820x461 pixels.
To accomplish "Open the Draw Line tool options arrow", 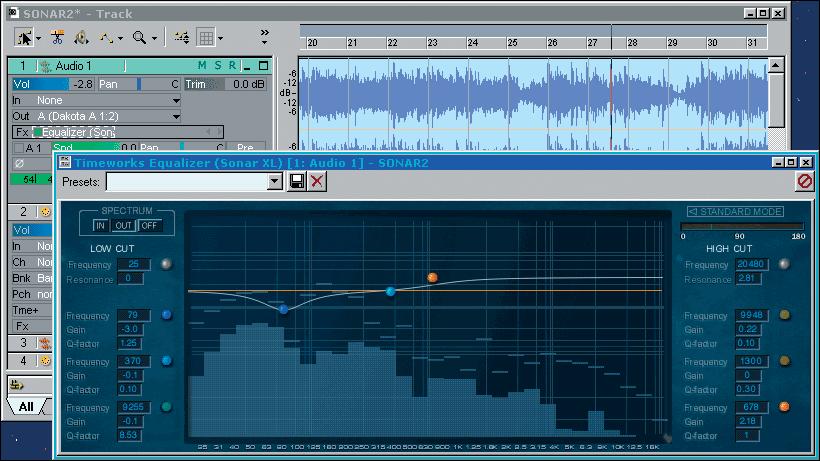I will coord(120,38).
